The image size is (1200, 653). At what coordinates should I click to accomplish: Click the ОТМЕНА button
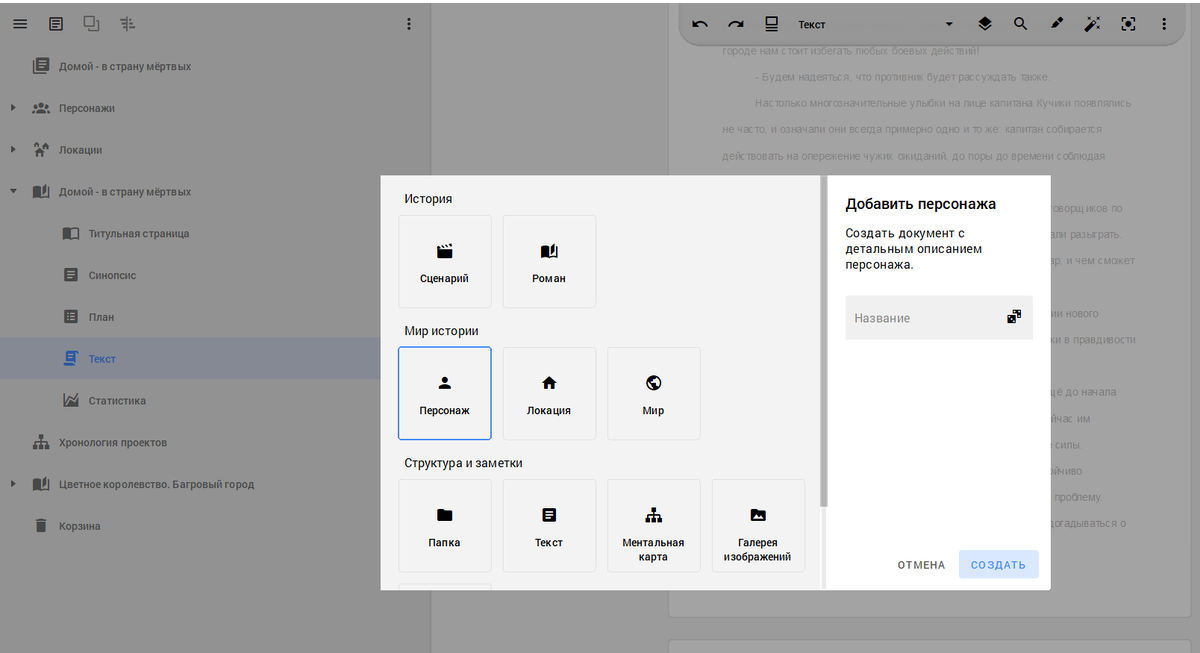pyautogui.click(x=921, y=565)
